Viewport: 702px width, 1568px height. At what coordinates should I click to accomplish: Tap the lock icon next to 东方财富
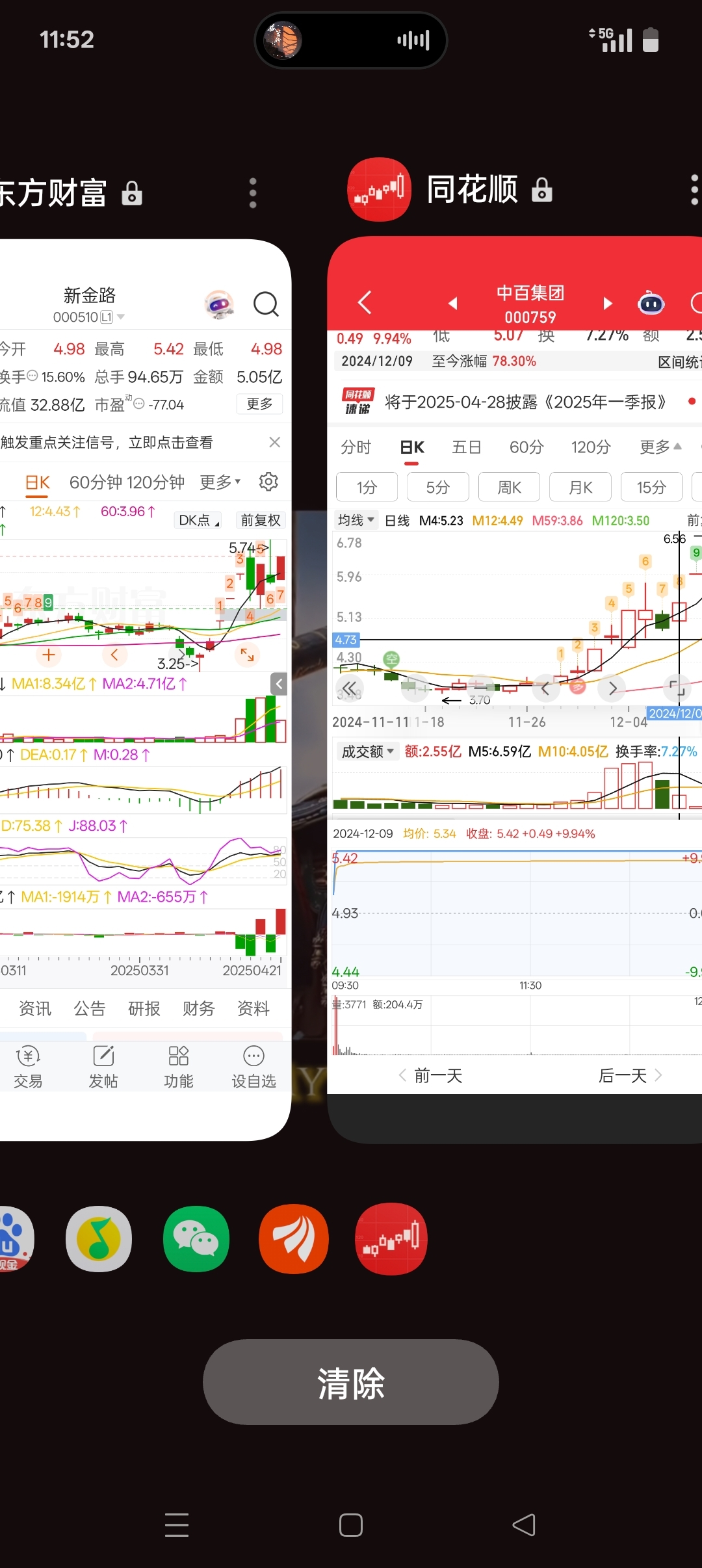pos(132,193)
